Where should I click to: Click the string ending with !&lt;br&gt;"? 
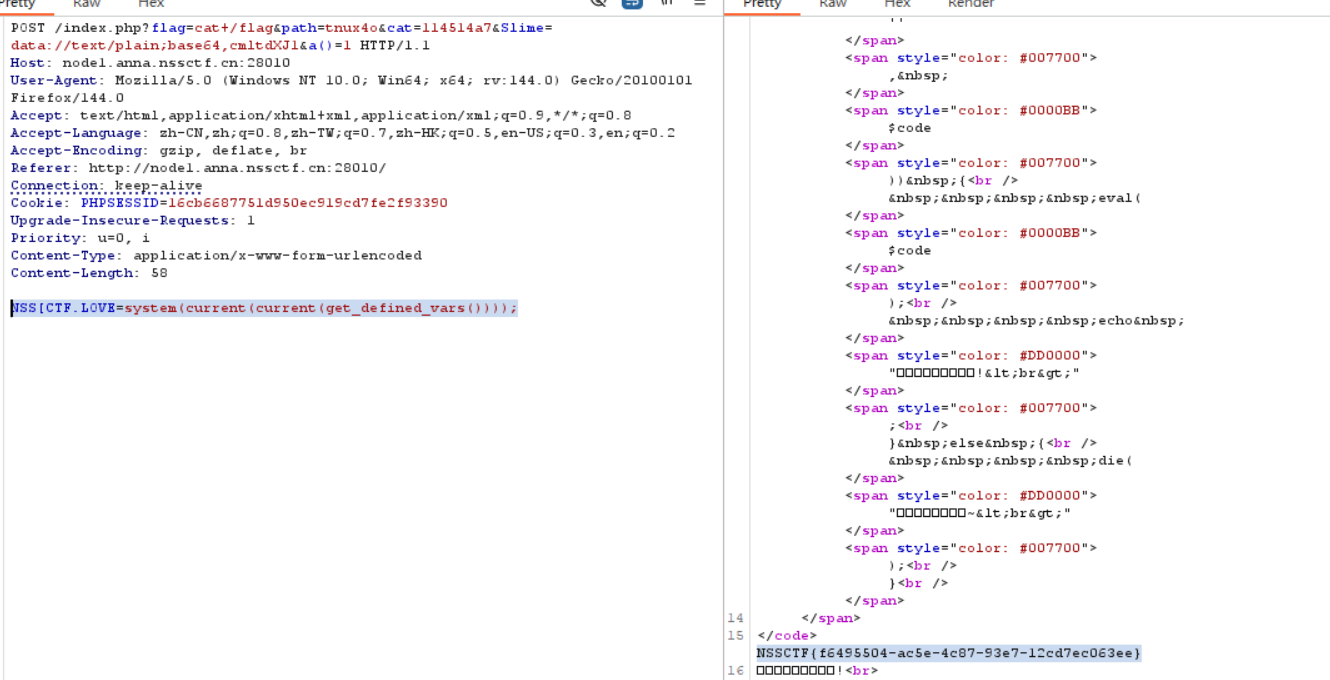pos(984,373)
